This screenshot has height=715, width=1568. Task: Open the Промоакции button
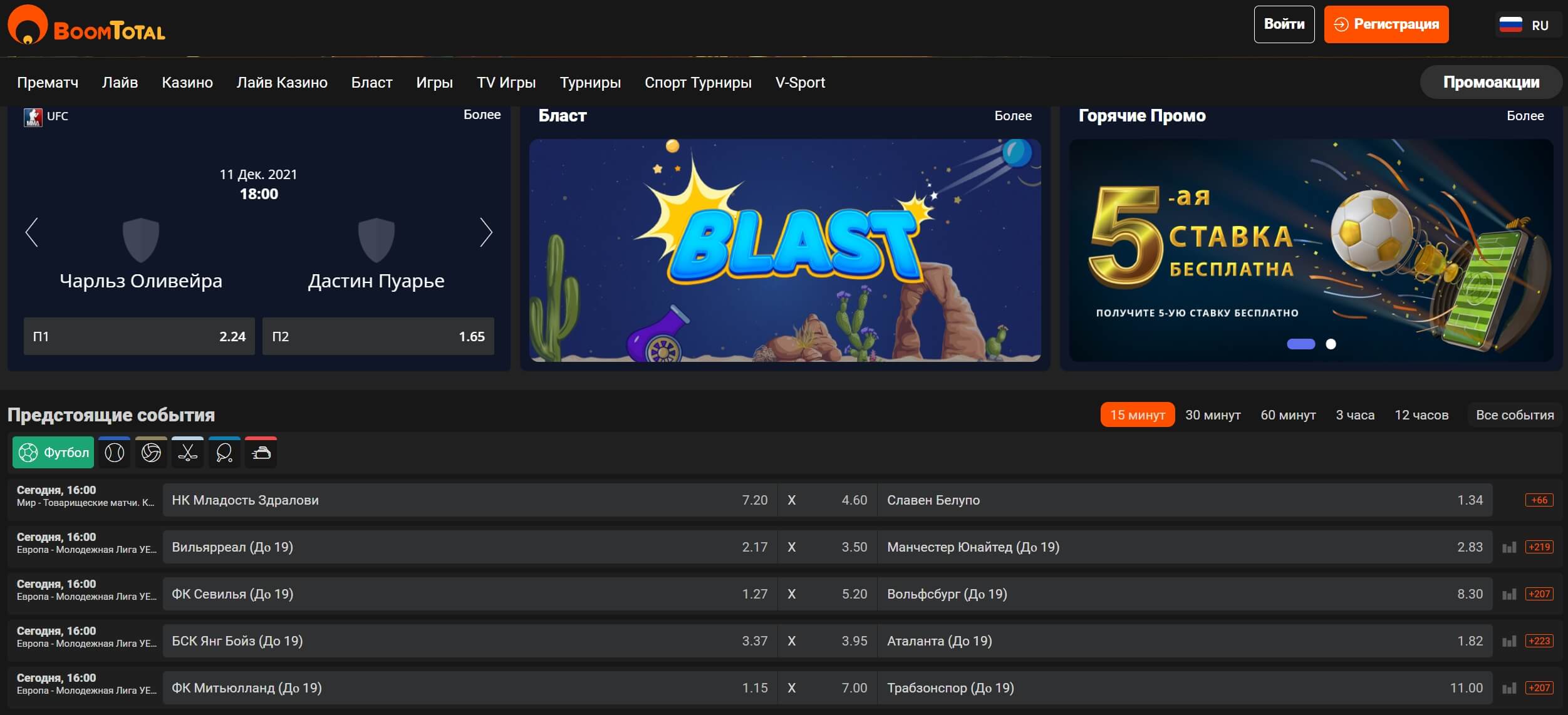click(1491, 82)
